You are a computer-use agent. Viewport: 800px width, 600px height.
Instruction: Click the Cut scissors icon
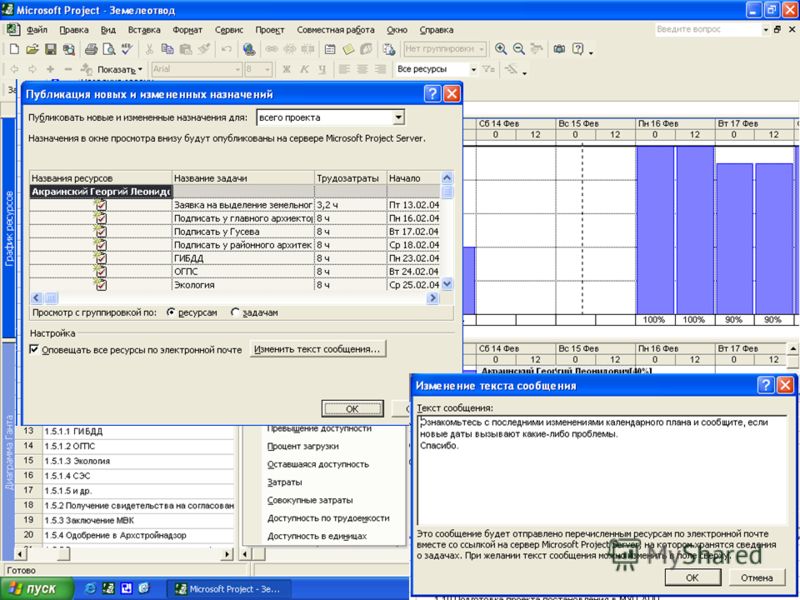(x=149, y=49)
